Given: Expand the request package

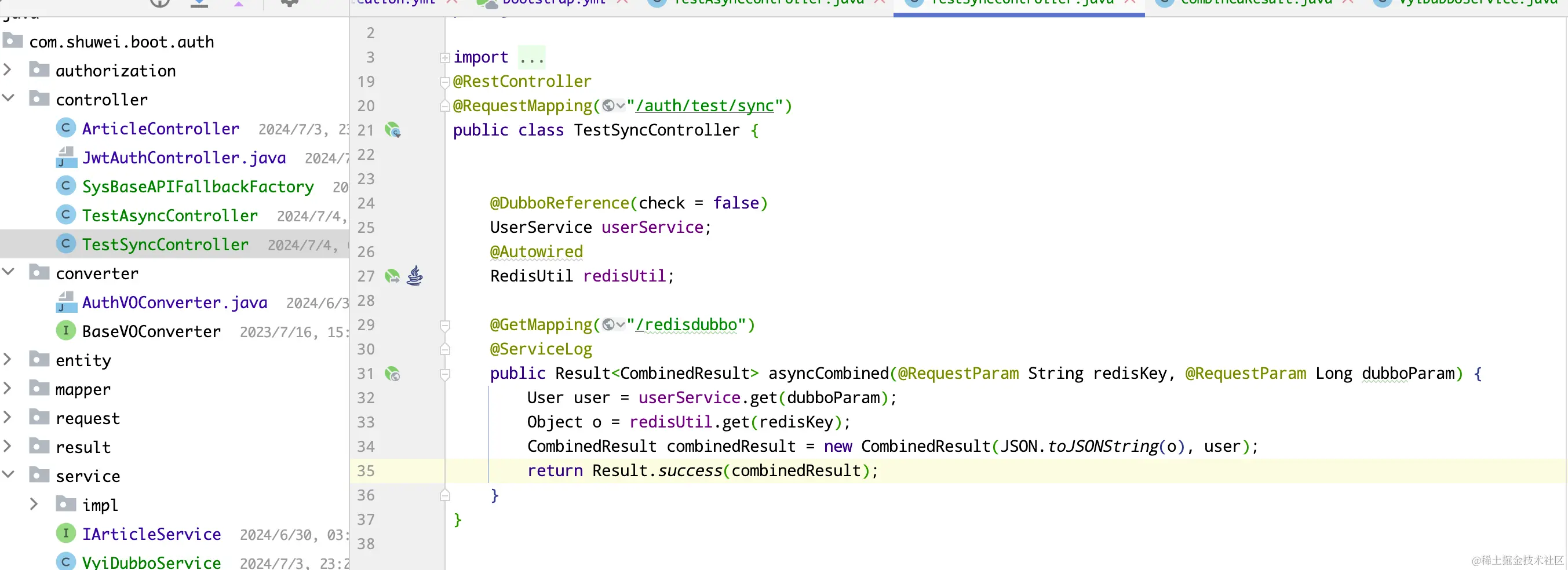Looking at the screenshot, I should (8, 417).
